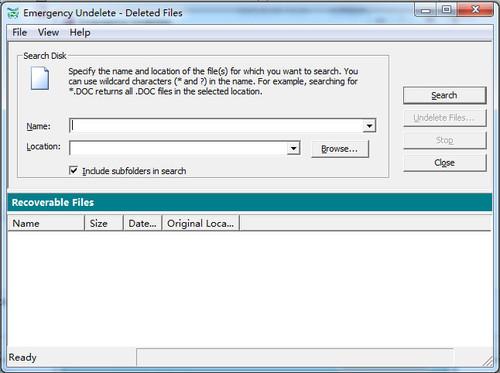Click the Stop button

click(x=445, y=140)
